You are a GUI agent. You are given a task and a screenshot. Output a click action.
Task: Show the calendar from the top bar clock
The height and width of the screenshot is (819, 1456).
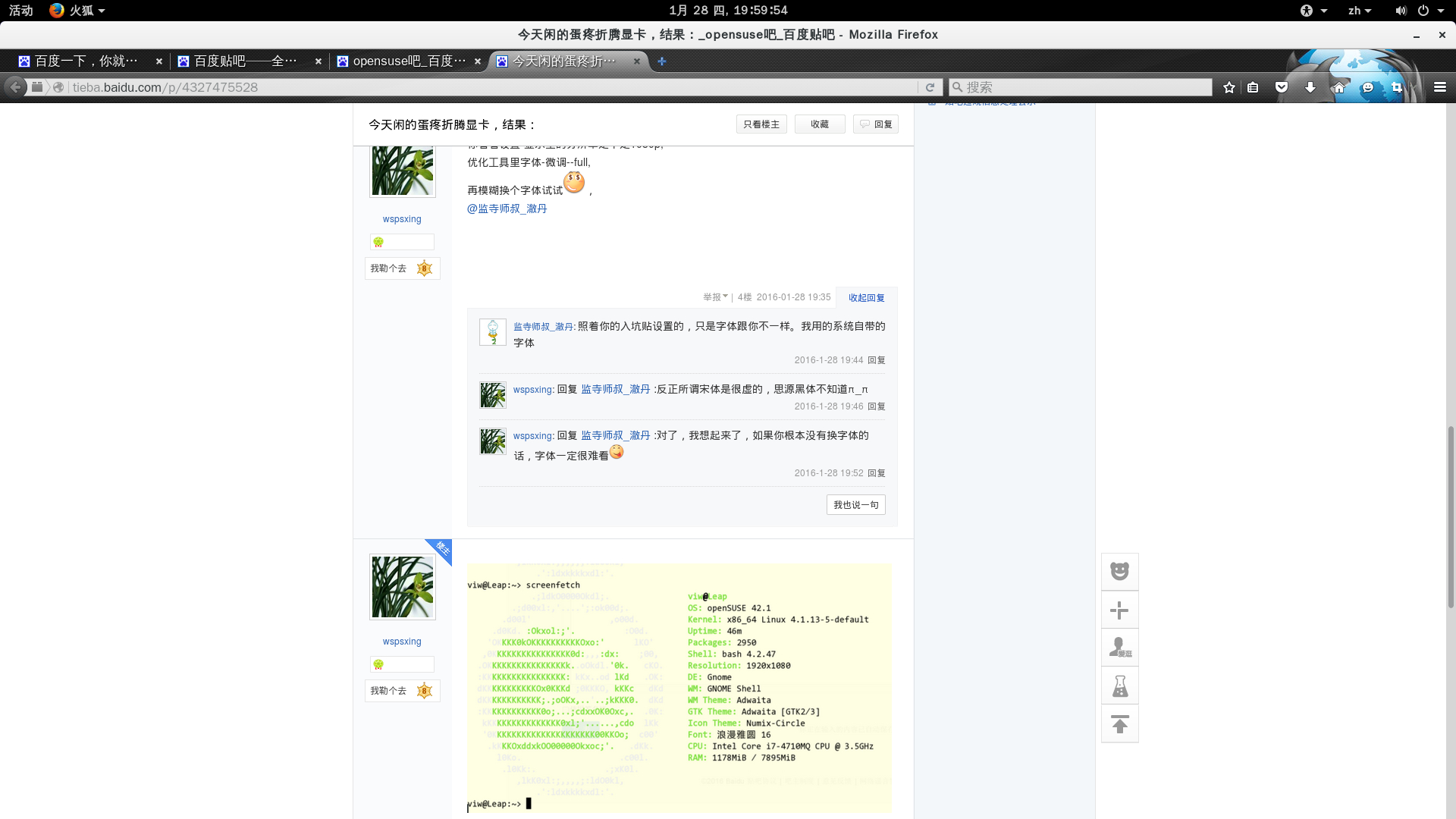tap(728, 11)
